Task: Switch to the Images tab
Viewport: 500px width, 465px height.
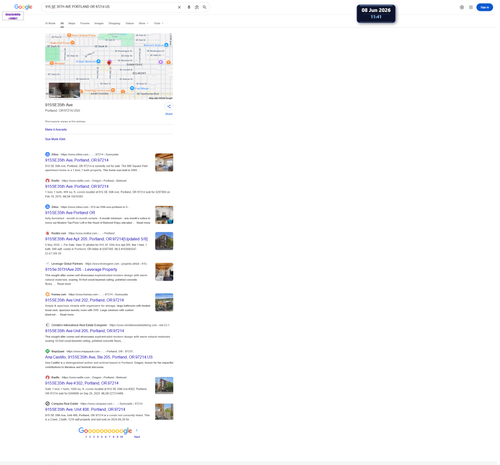Action: coord(99,23)
